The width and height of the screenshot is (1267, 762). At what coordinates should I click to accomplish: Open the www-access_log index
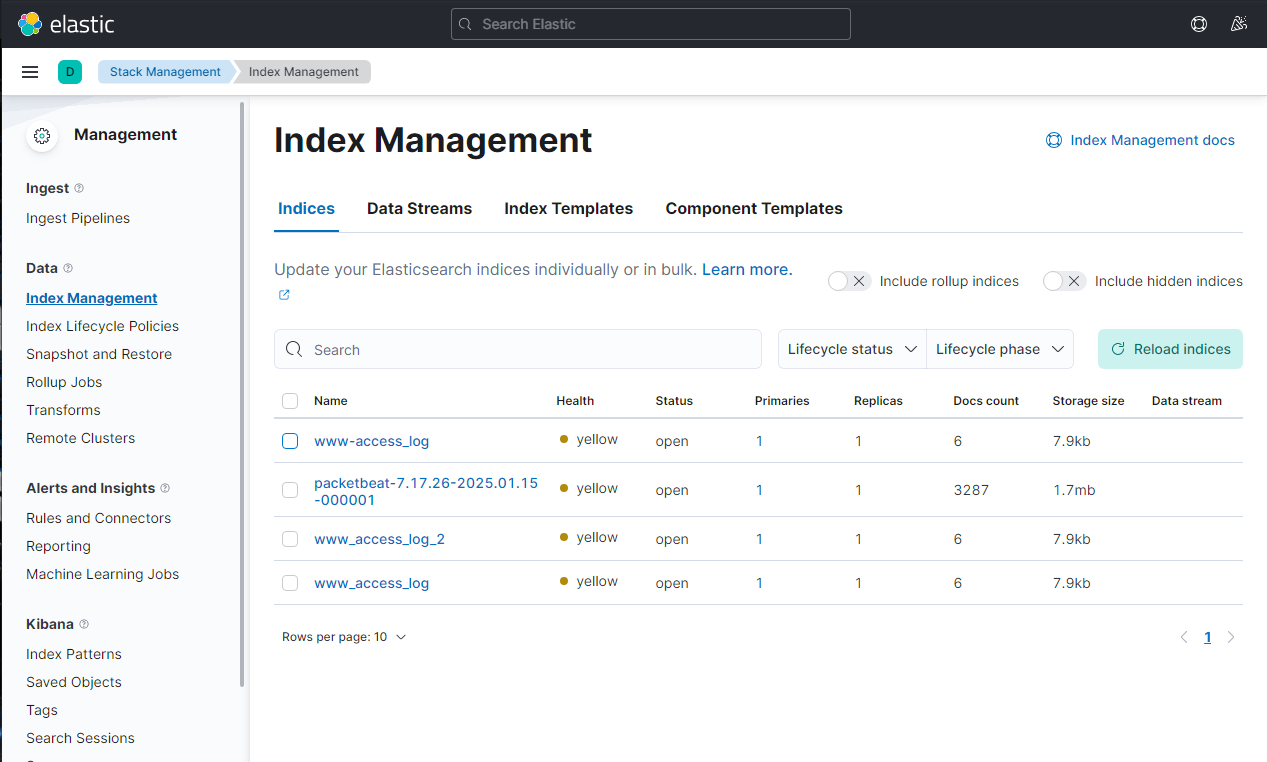[371, 441]
